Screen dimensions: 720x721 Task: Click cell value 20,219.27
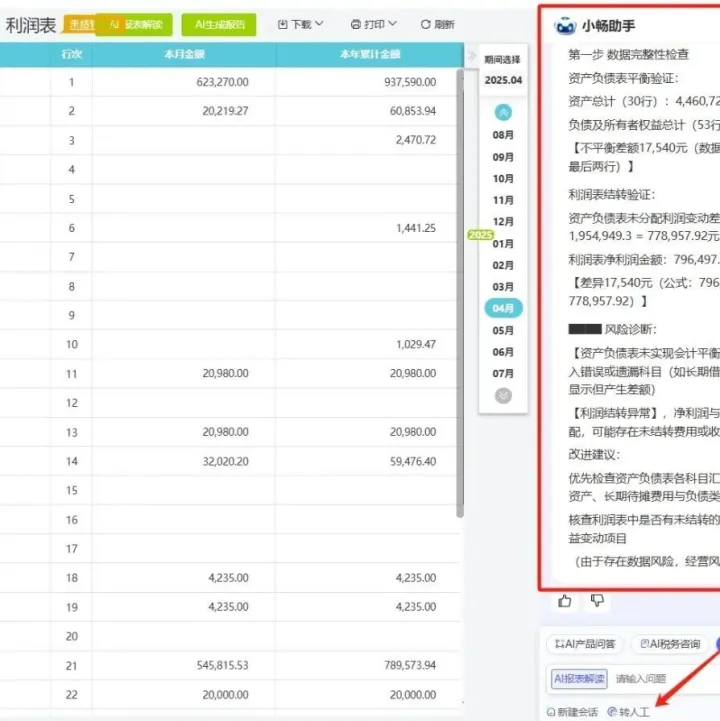(225, 111)
